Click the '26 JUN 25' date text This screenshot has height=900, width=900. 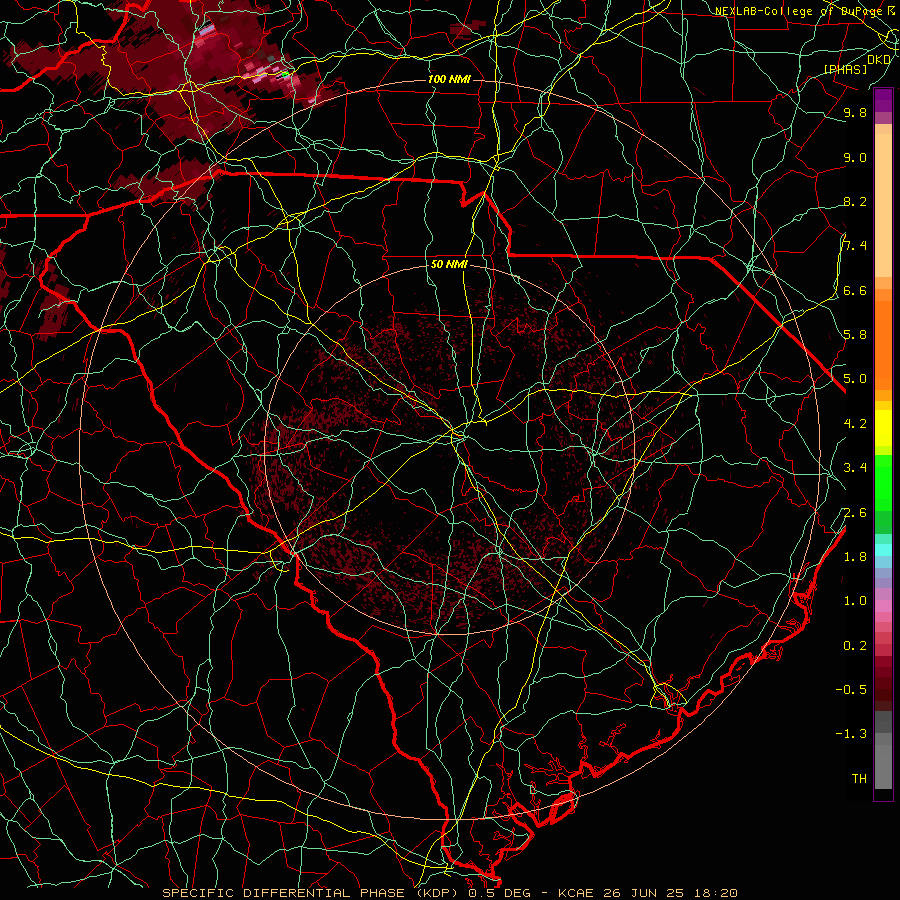pos(643,893)
